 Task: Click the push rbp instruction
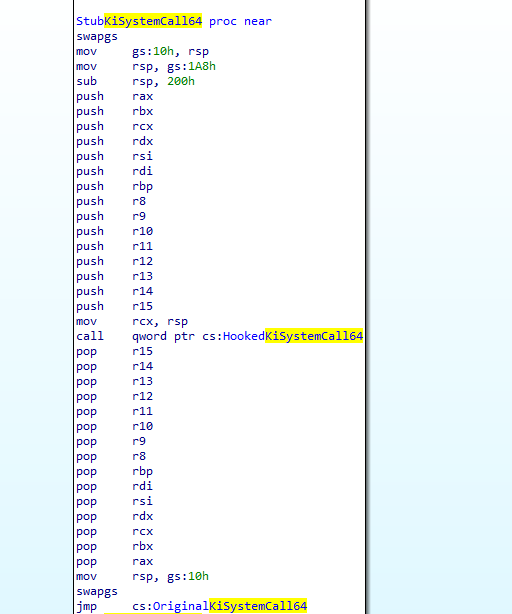(x=114, y=186)
